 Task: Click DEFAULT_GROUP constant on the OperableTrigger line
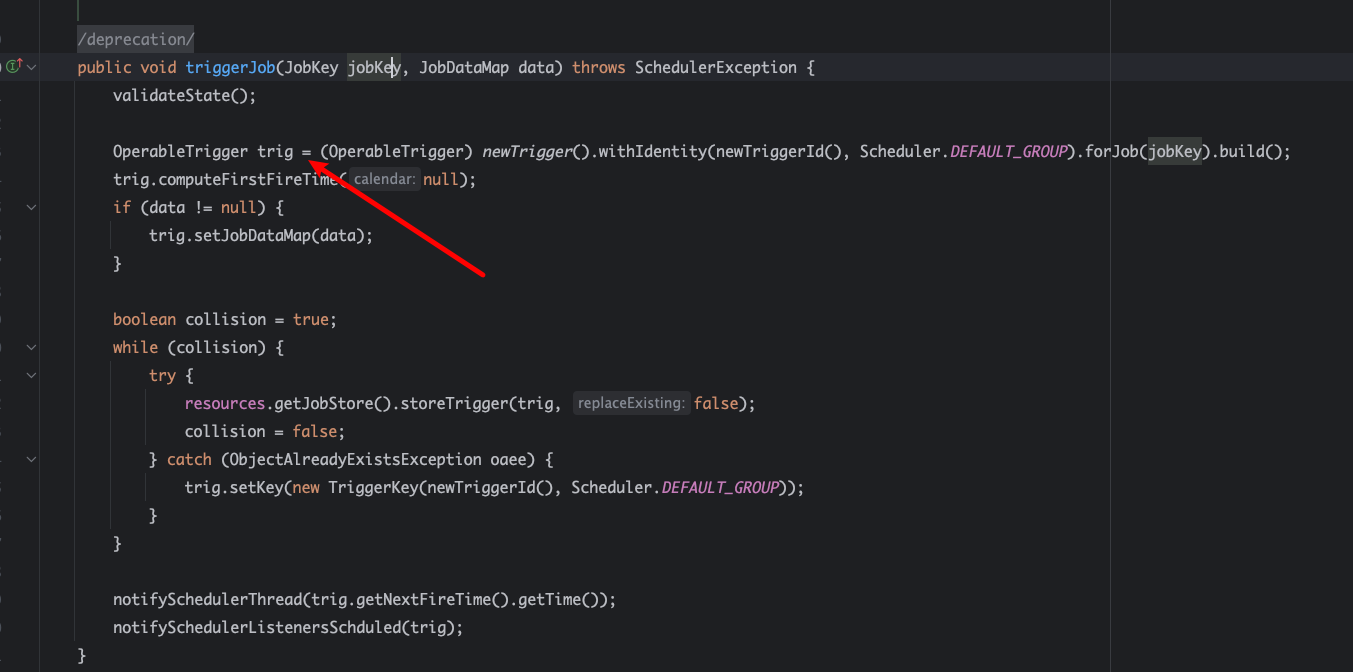[x=1007, y=152]
